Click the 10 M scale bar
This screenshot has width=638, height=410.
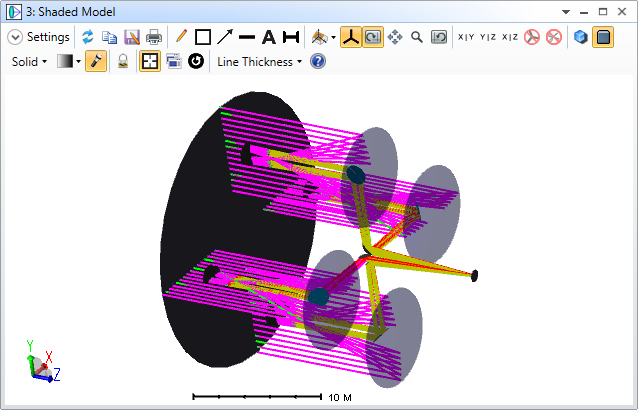tap(272, 397)
